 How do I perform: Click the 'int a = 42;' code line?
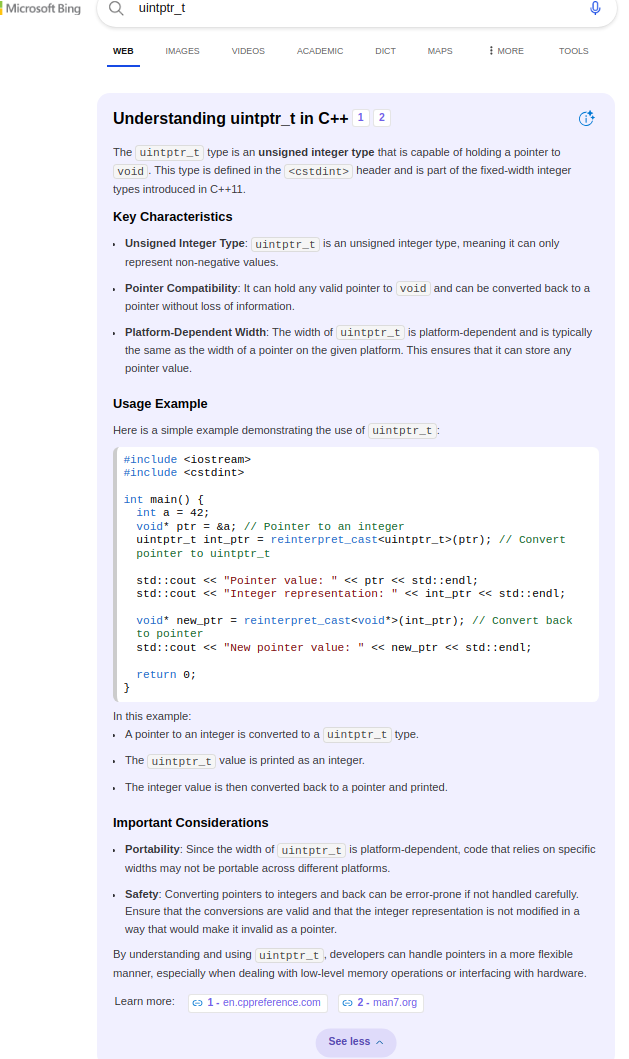click(173, 513)
